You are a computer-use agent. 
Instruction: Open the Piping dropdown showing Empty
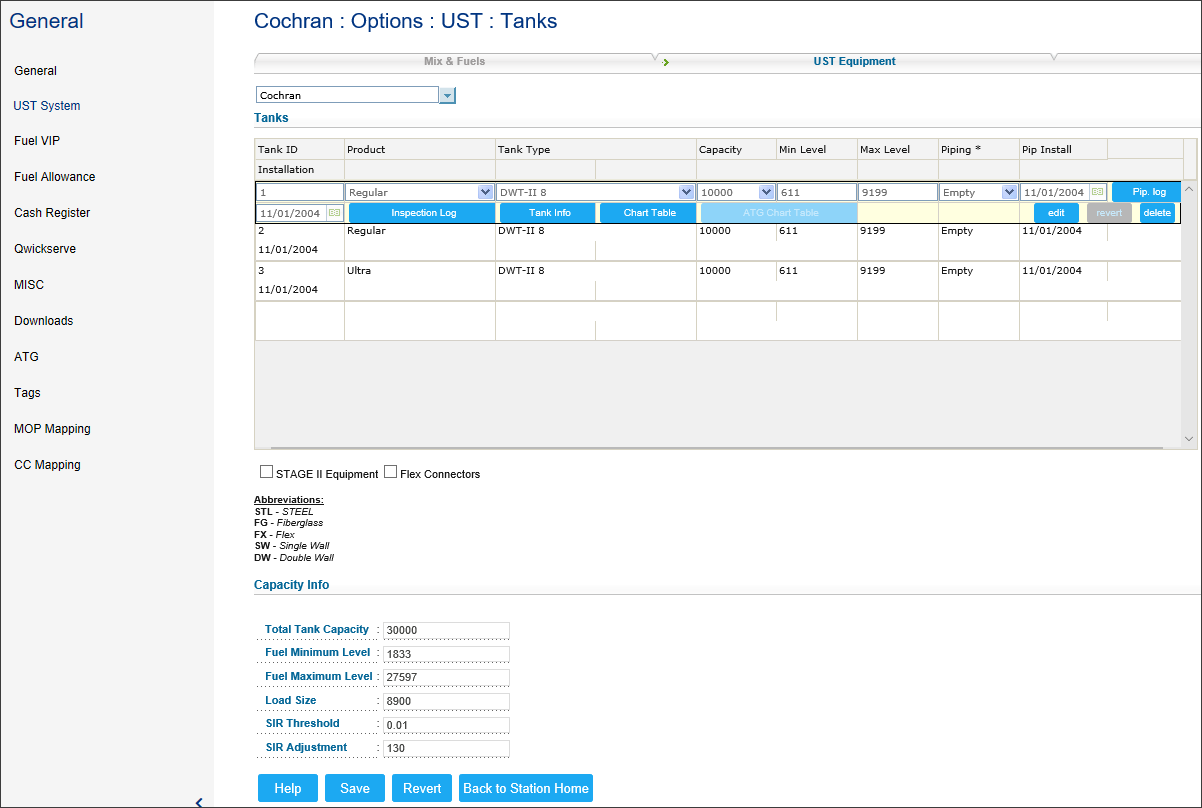pyautogui.click(x=1009, y=192)
